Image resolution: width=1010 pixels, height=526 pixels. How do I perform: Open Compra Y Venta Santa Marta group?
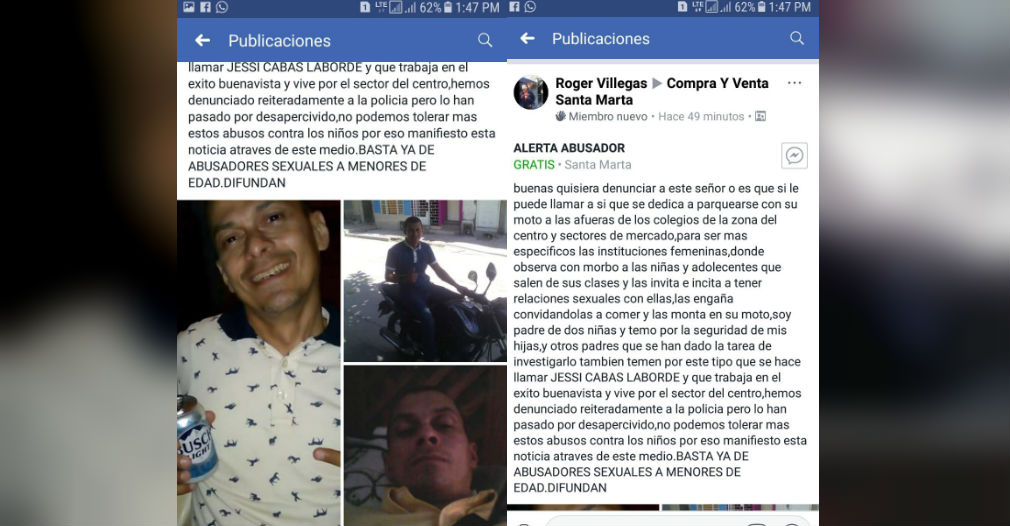pyautogui.click(x=662, y=91)
